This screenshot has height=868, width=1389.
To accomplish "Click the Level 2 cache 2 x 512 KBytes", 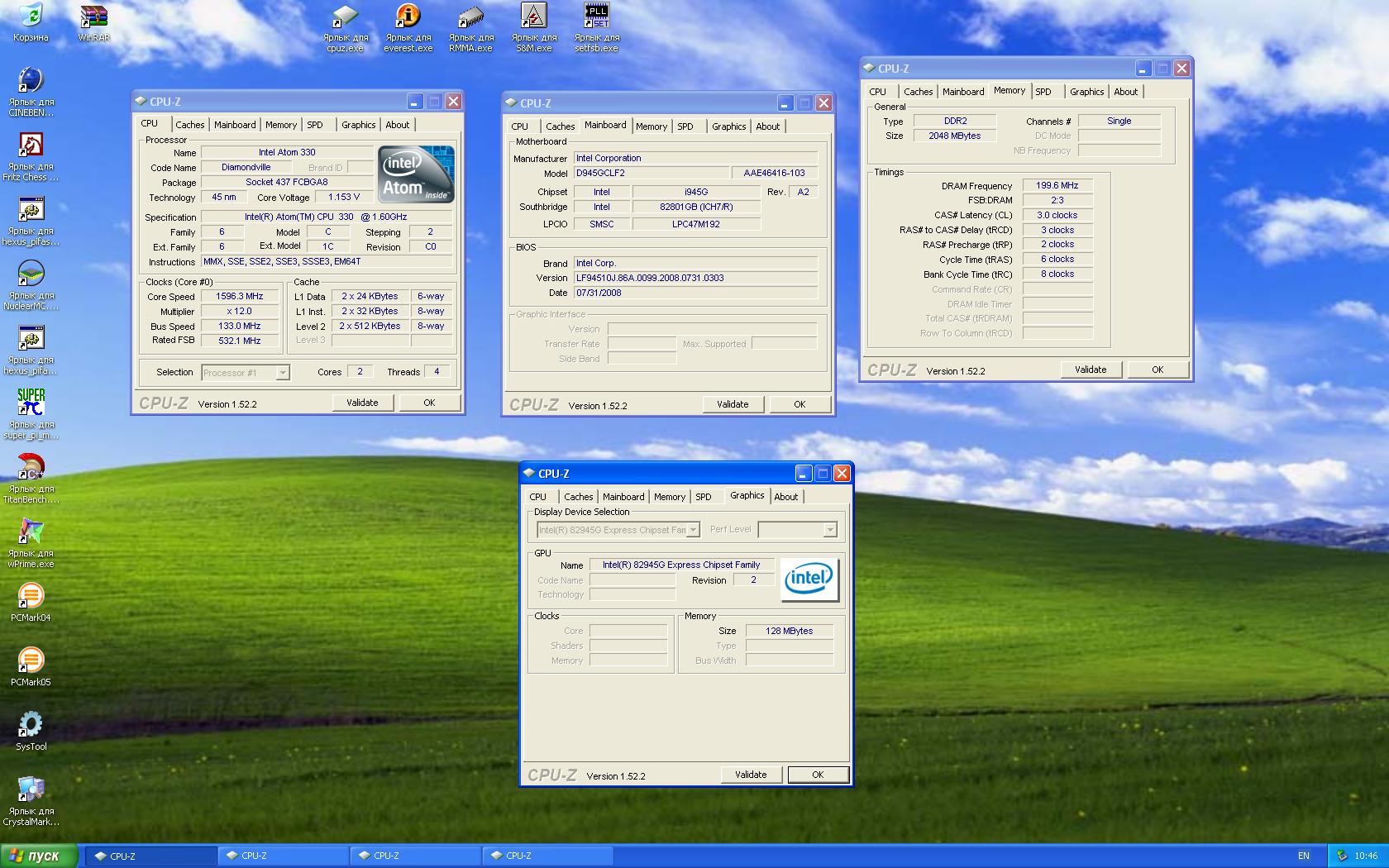I will point(370,326).
